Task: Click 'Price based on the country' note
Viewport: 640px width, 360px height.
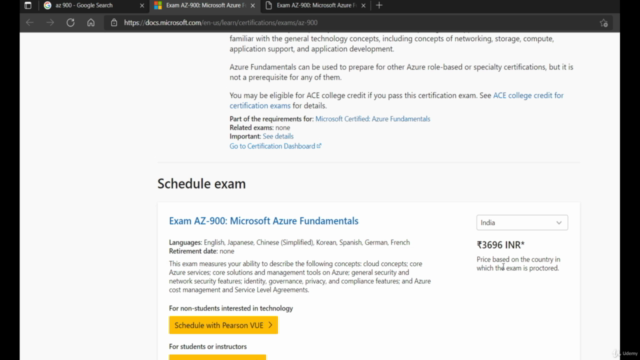Action: coord(518,264)
